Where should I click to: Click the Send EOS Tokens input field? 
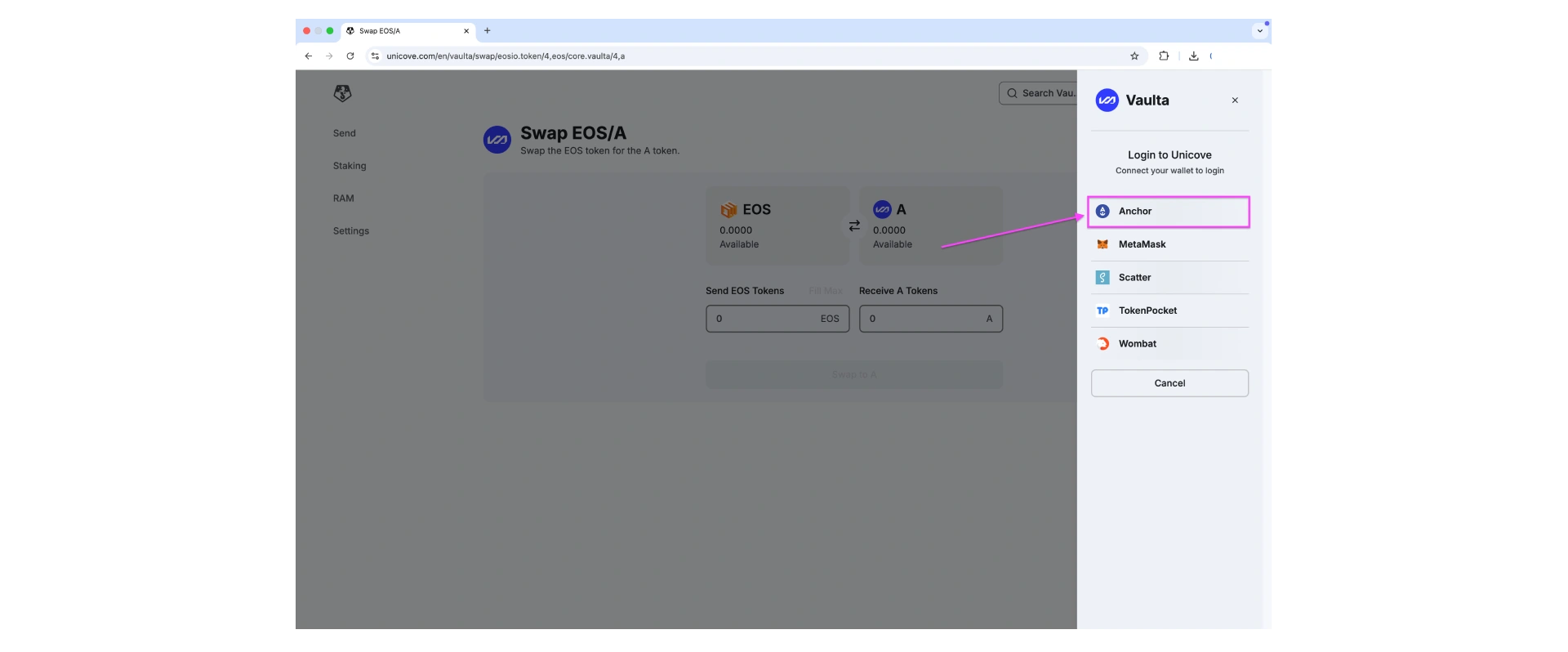(x=777, y=319)
